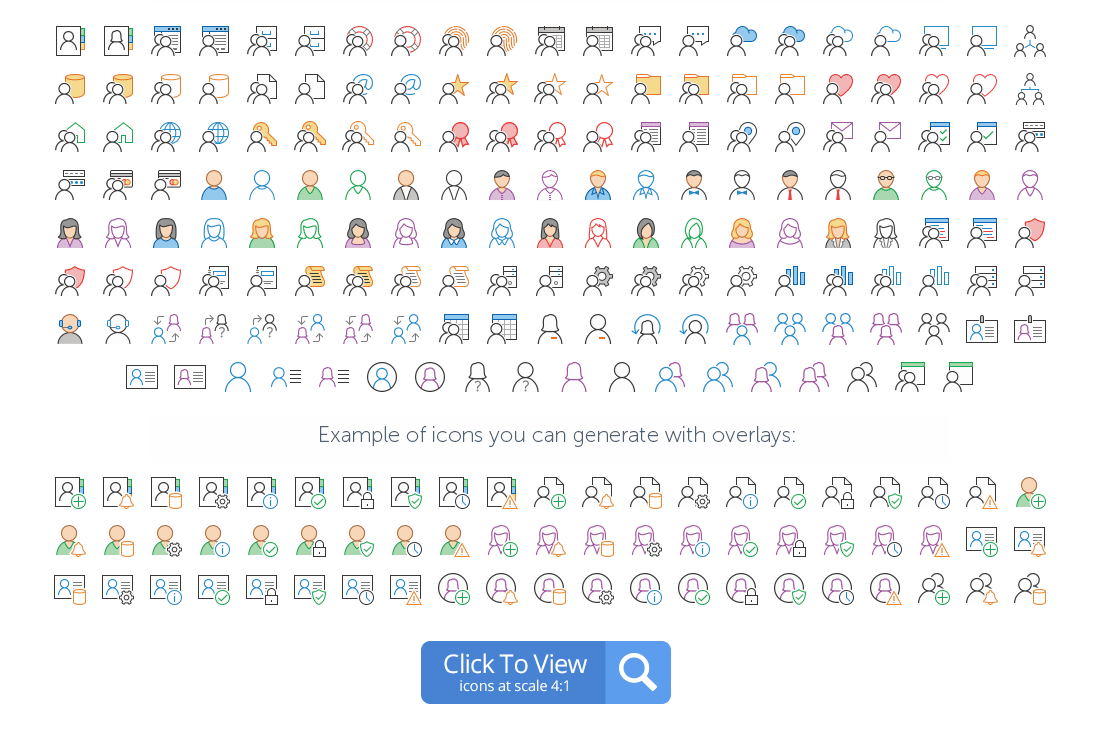Choose the colored man with blue bow tie
The image size is (1100, 733).
[694, 185]
